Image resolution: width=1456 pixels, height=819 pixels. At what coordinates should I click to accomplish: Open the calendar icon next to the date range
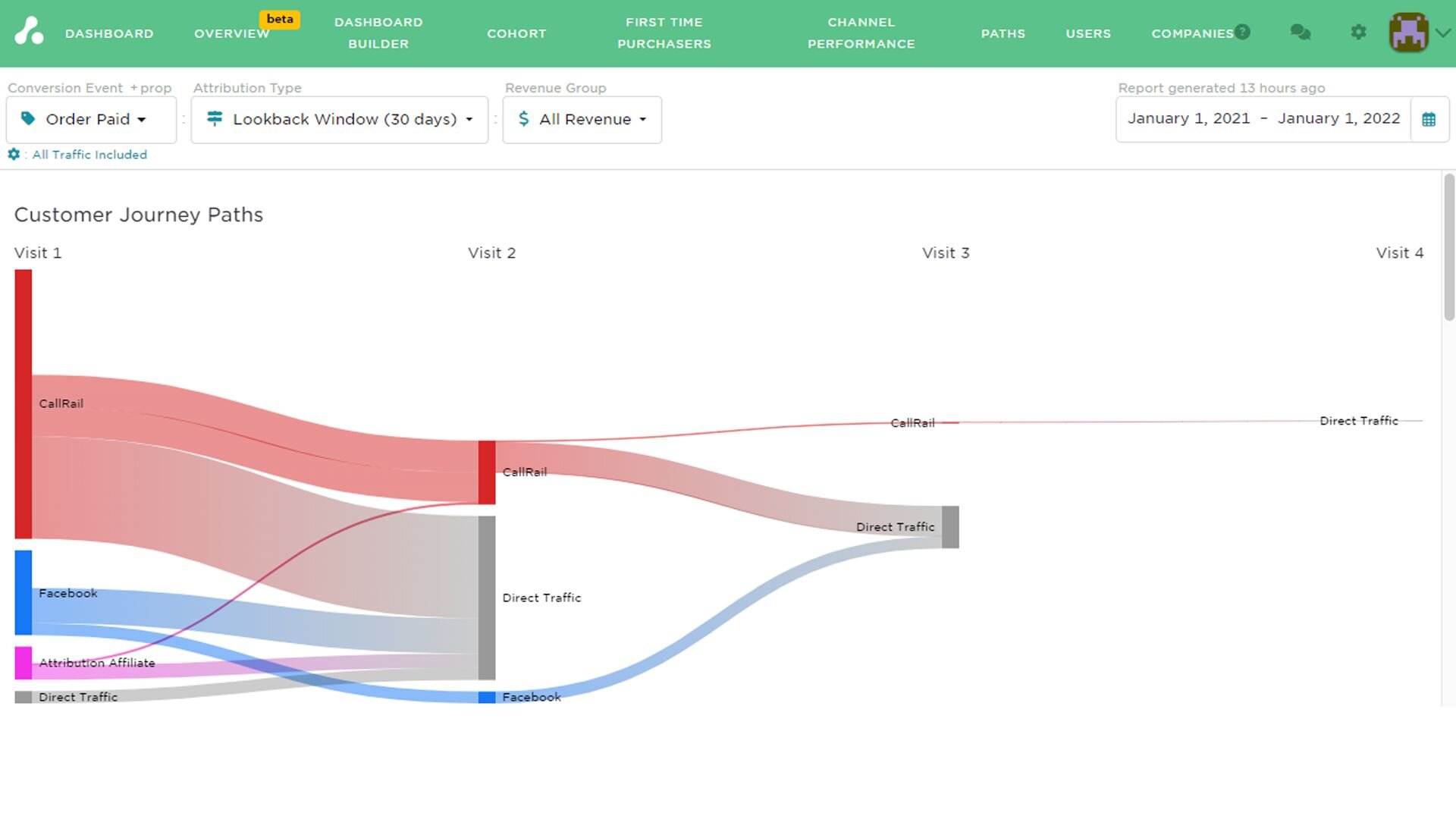pos(1430,118)
